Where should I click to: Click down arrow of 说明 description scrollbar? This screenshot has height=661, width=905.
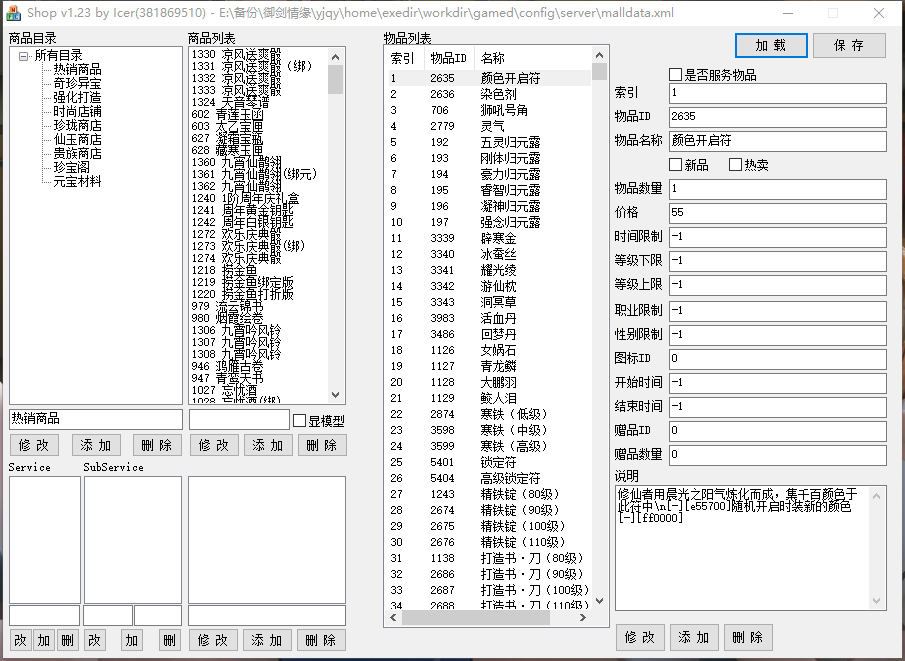pos(877,601)
